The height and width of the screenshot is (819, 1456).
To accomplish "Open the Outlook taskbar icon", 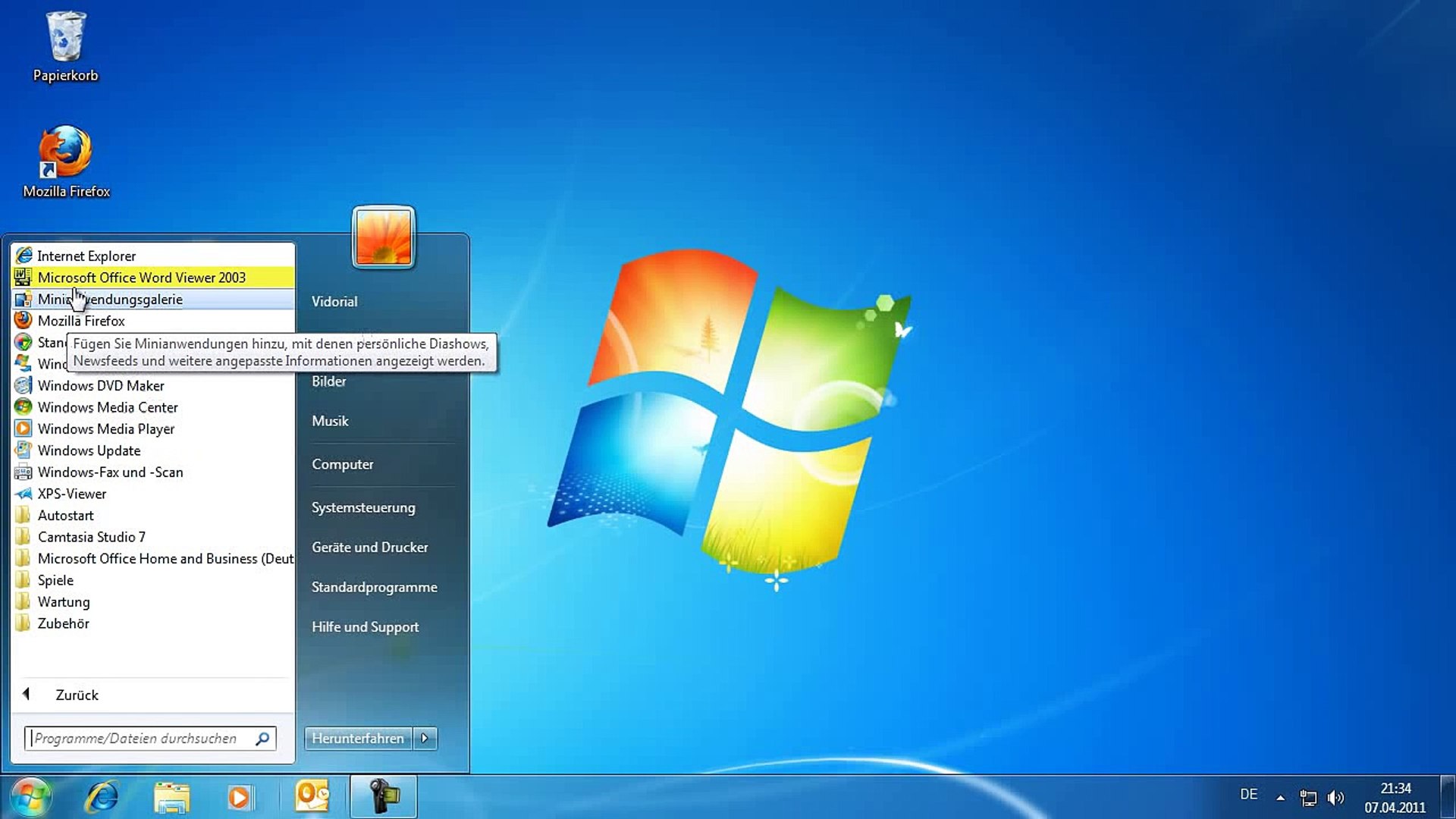I will coord(312,797).
